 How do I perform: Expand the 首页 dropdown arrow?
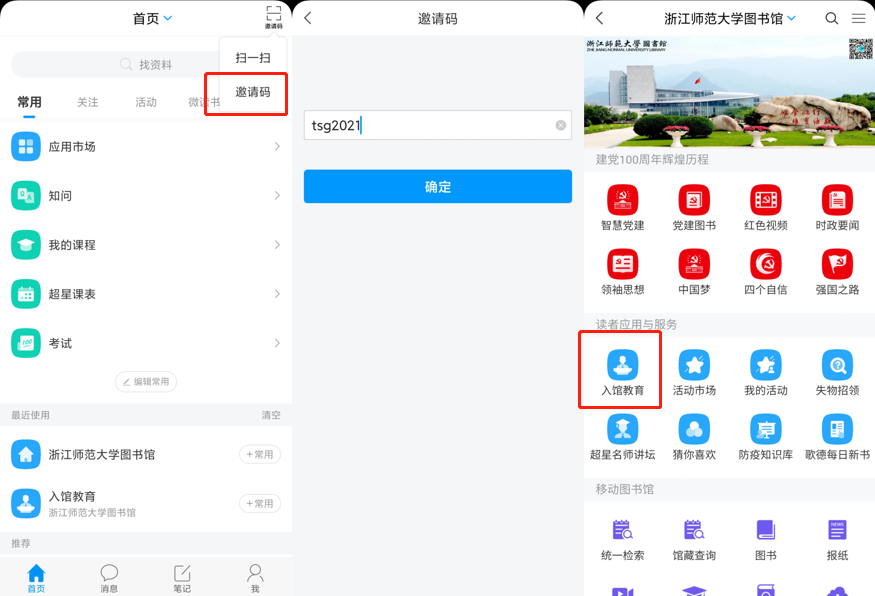click(167, 18)
